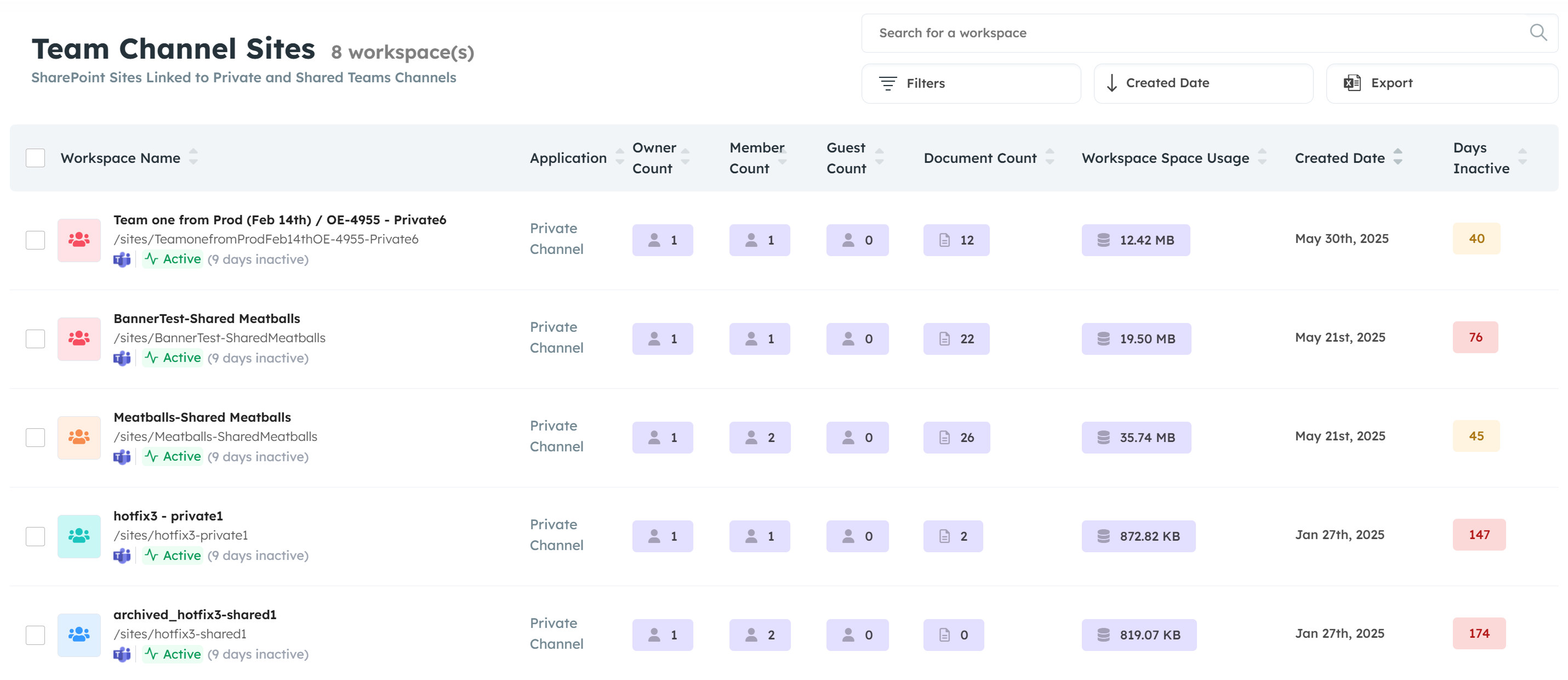1568x680 pixels.
Task: Select the archived_hotfix3-shared1 row checkbox
Action: [x=35, y=635]
